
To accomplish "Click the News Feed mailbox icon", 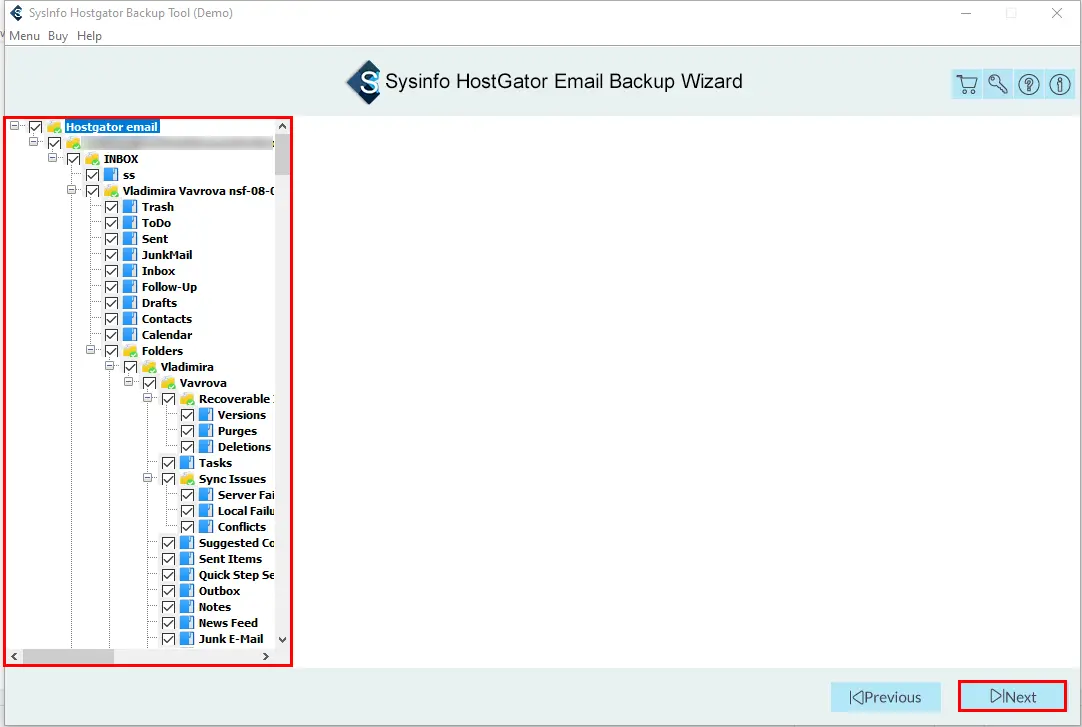I will 187,623.
